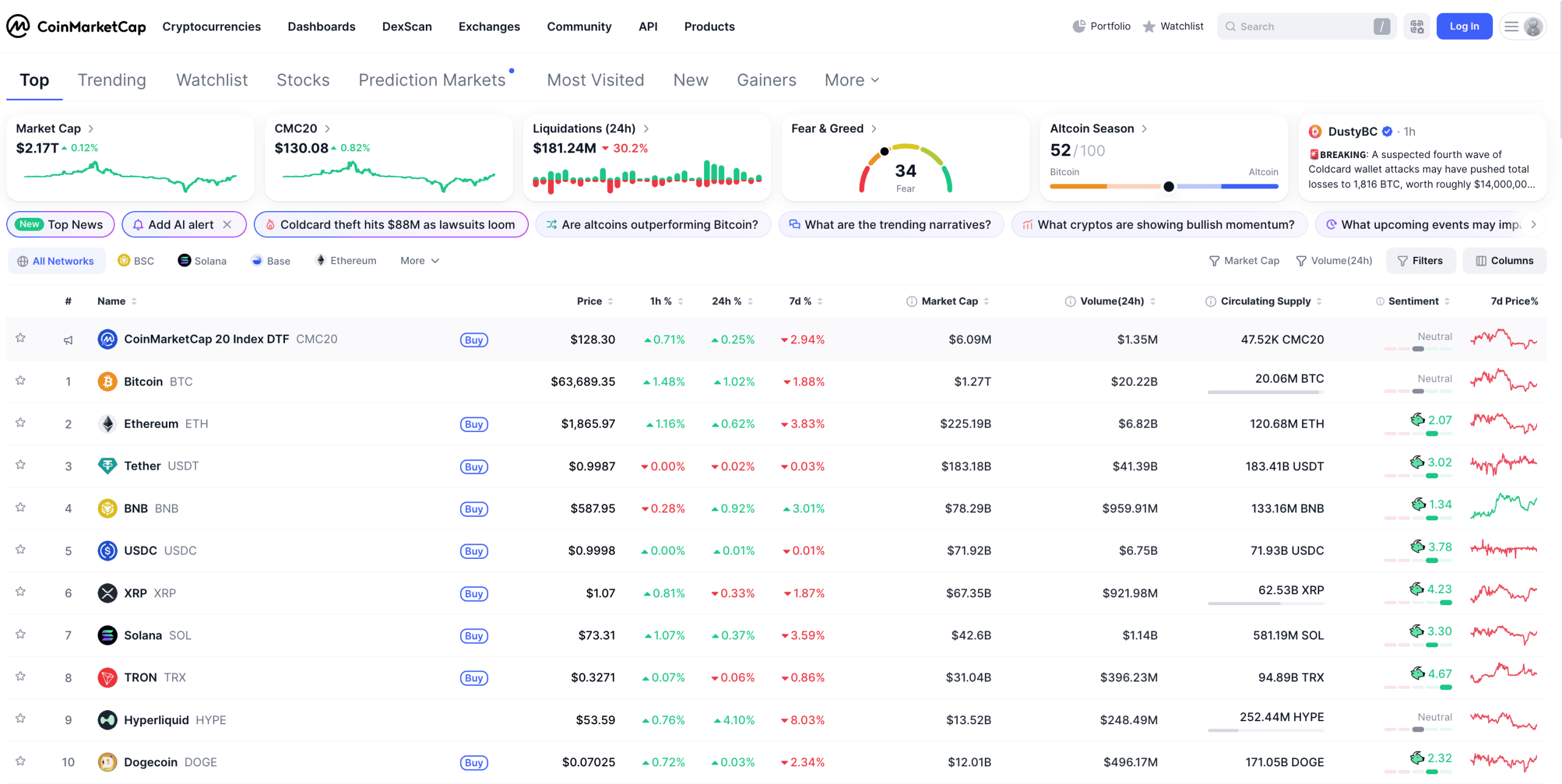Sort table by Price column
Screen dimensions: 1562x784
595,301
